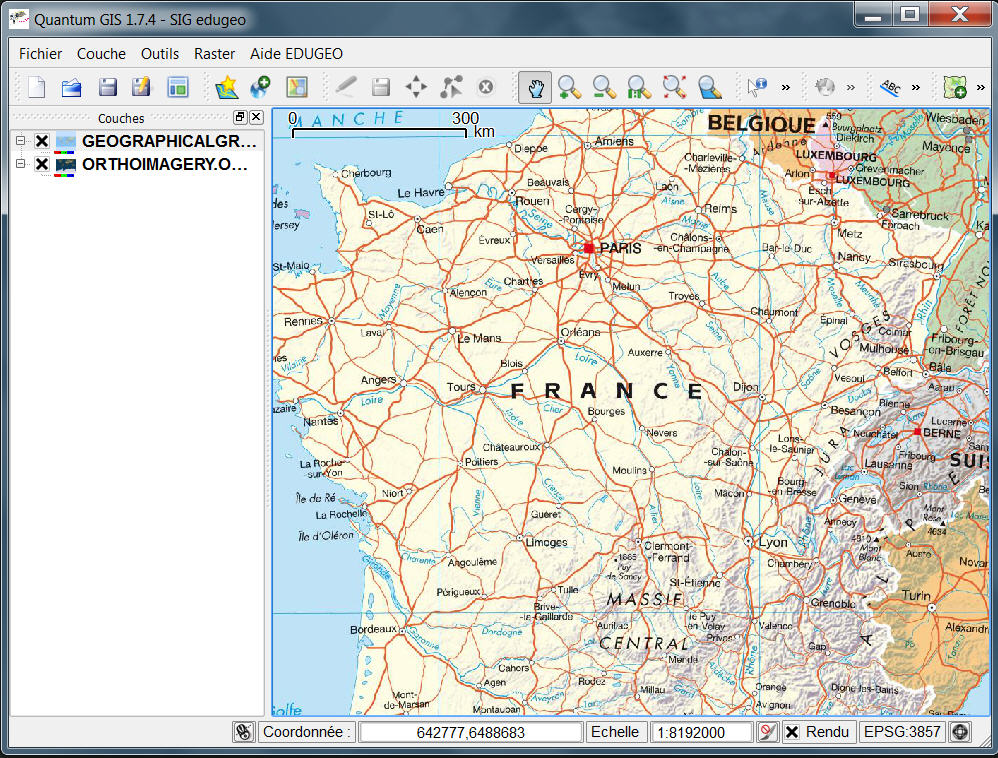
Task: Click the EPSG:3857 projection status button
Action: click(902, 732)
